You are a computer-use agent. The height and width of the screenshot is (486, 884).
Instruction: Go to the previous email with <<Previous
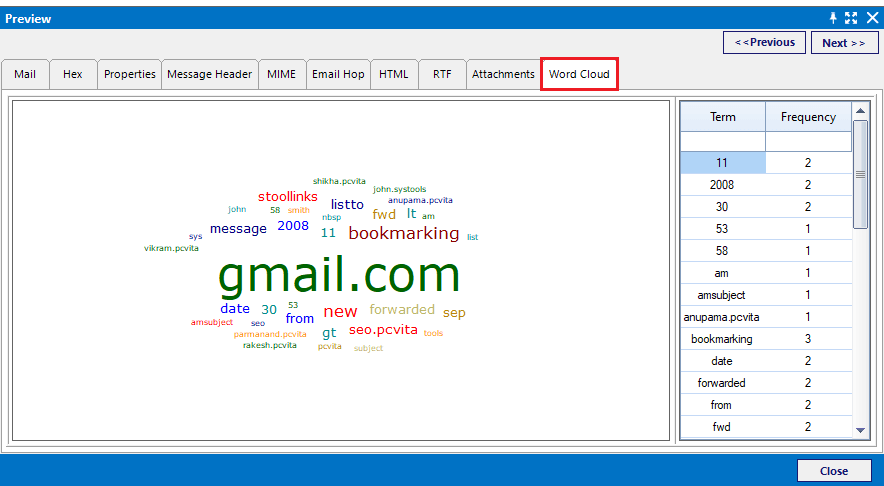764,42
